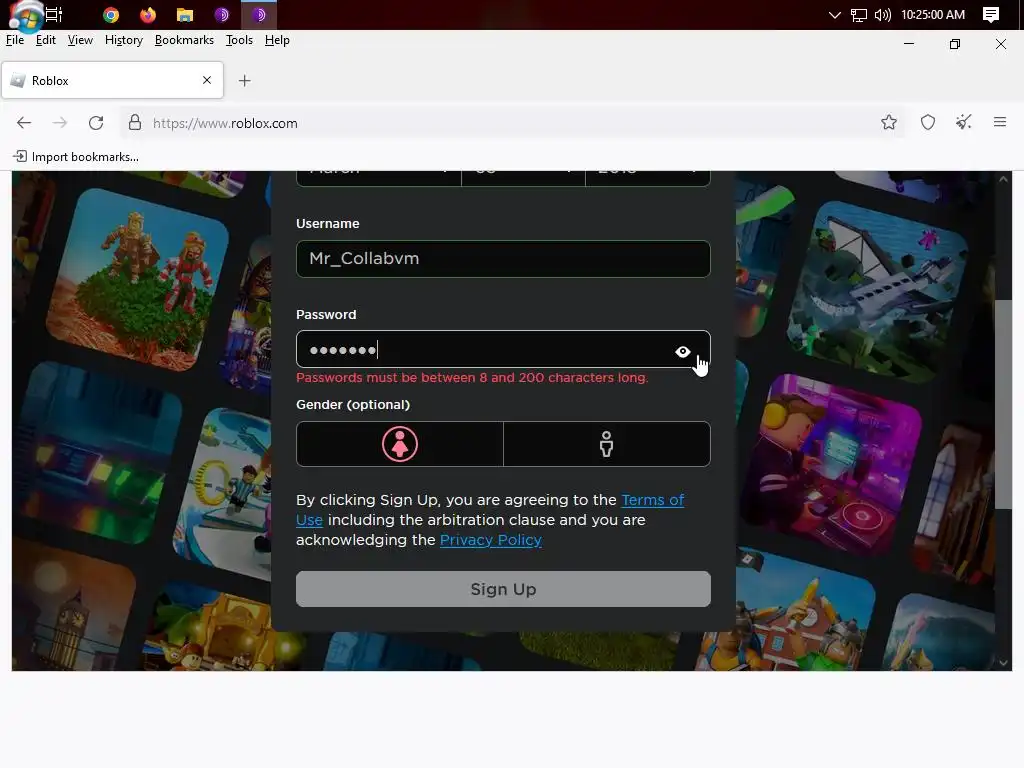This screenshot has width=1024, height=768.
Task: Click the site security padlock icon
Action: click(135, 123)
